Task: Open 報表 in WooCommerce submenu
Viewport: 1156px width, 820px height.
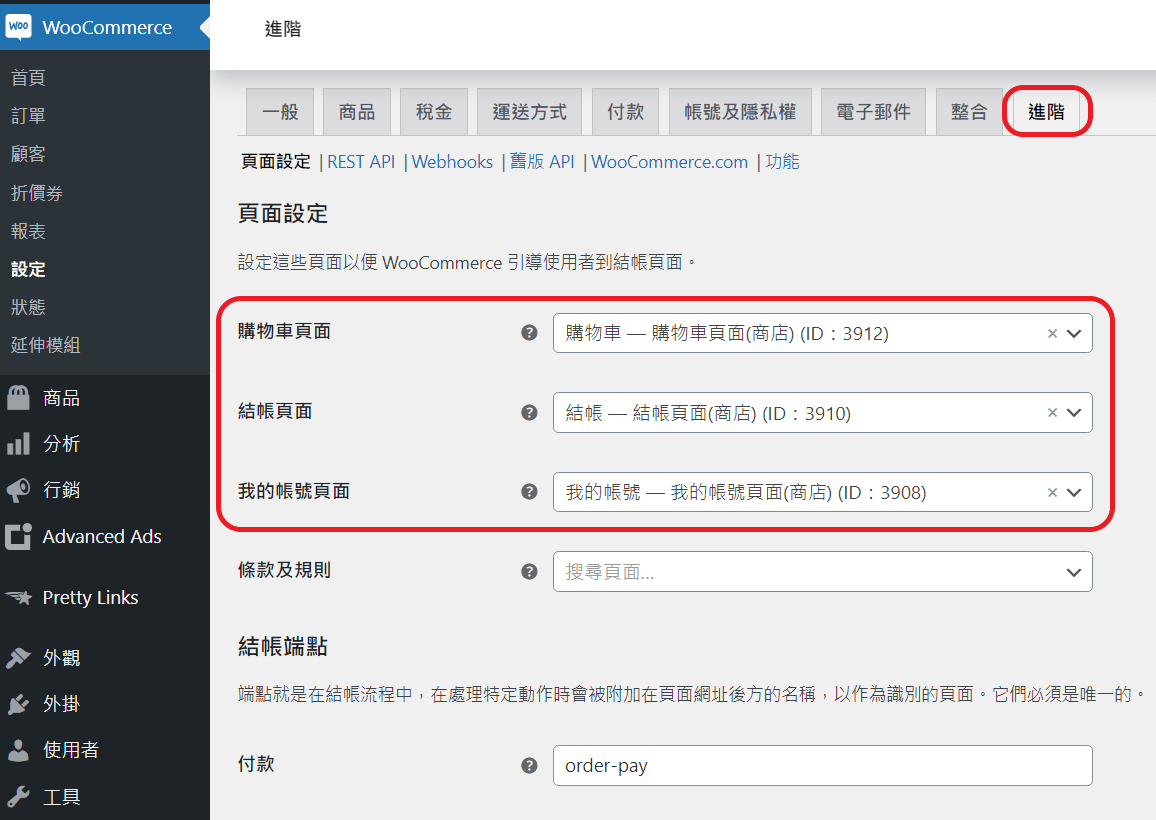Action: click(28, 231)
